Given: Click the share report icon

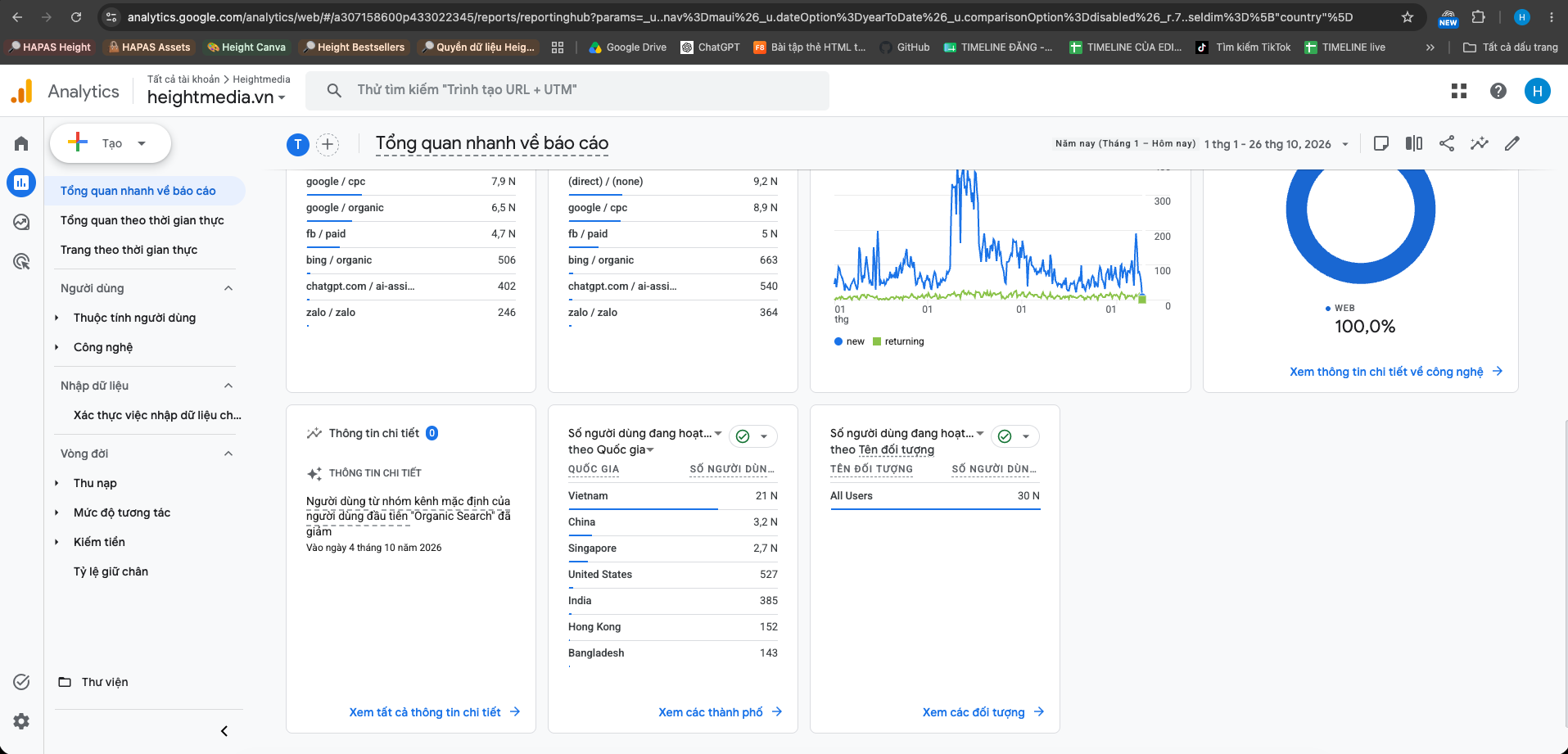Looking at the screenshot, I should (1447, 143).
